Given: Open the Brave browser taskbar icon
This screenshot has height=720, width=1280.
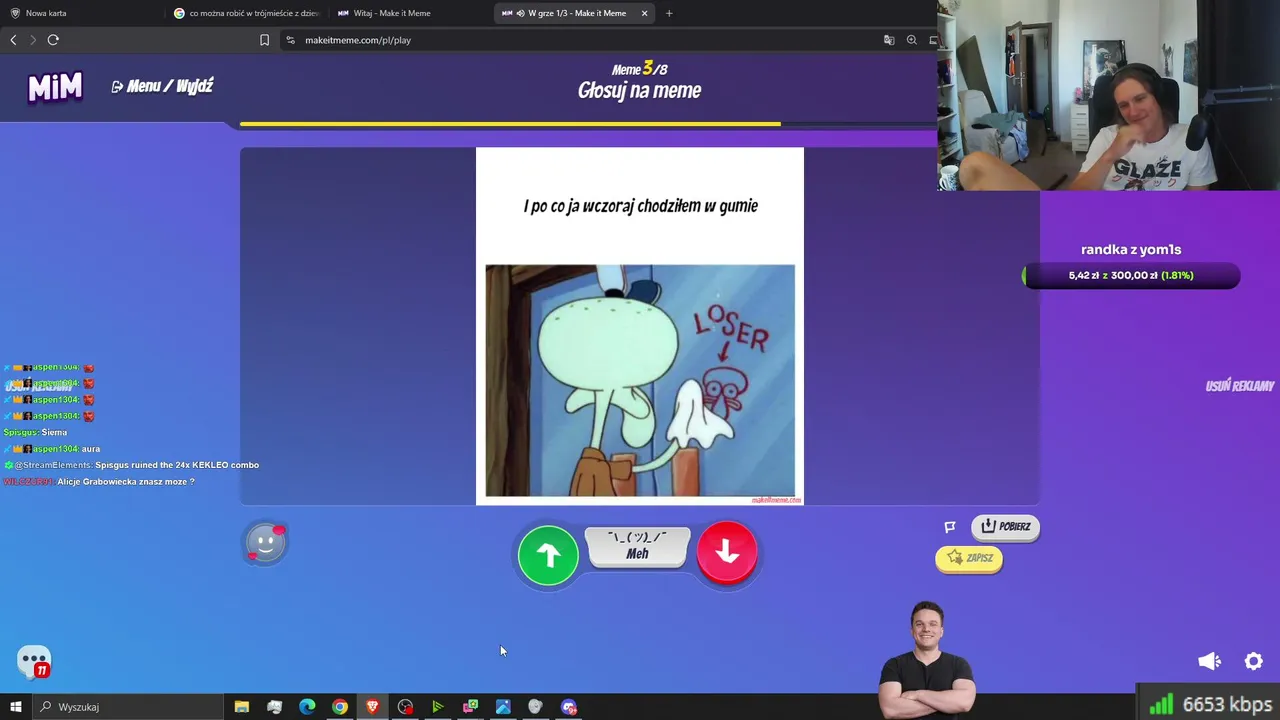Looking at the screenshot, I should [x=372, y=707].
